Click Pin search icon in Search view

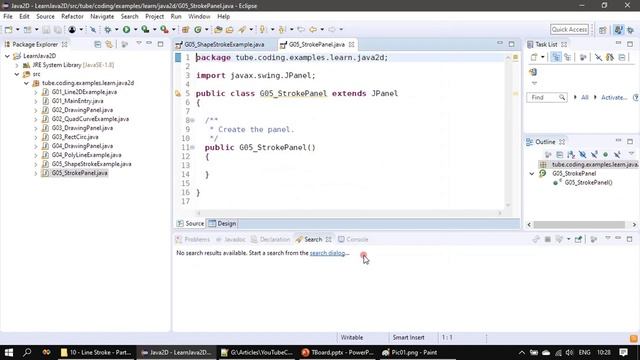click(x=578, y=240)
